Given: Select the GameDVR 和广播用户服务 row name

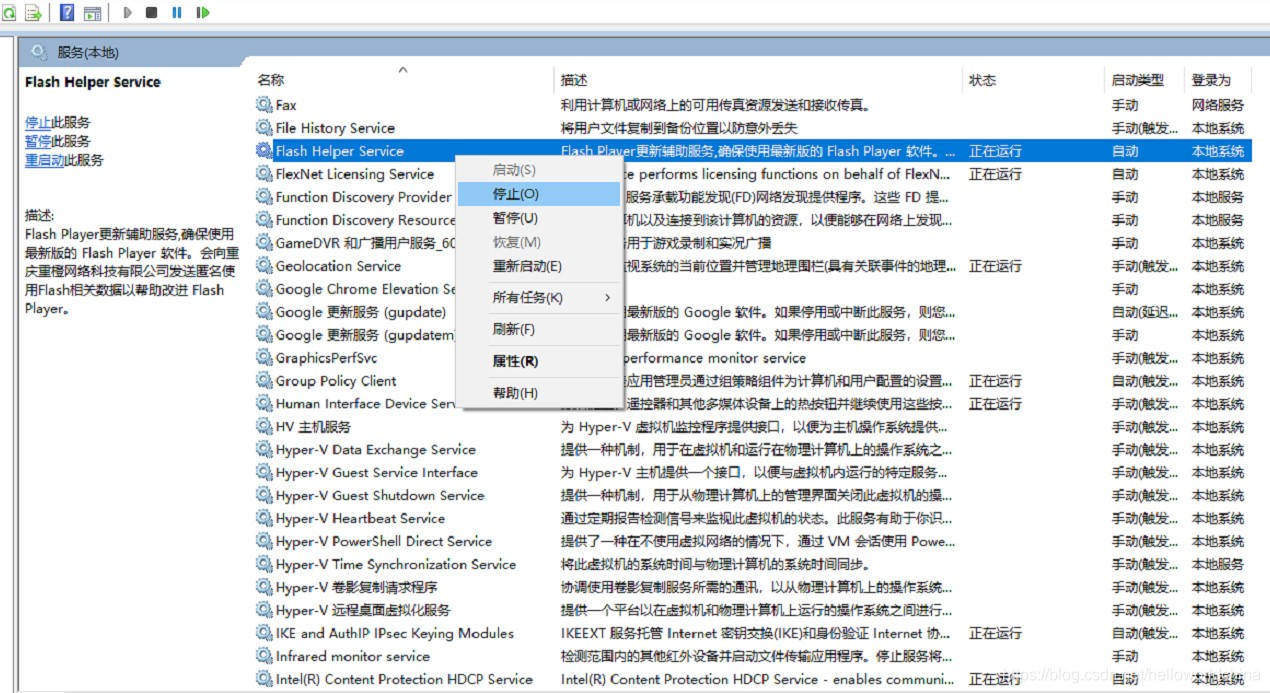Looking at the screenshot, I should click(x=365, y=243).
